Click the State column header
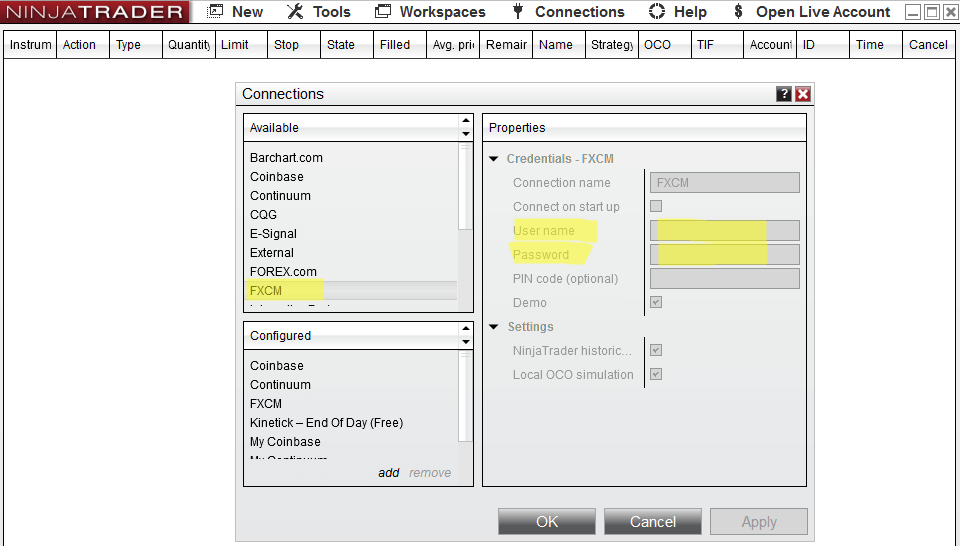Screen dimensions: 960x546 click(347, 45)
